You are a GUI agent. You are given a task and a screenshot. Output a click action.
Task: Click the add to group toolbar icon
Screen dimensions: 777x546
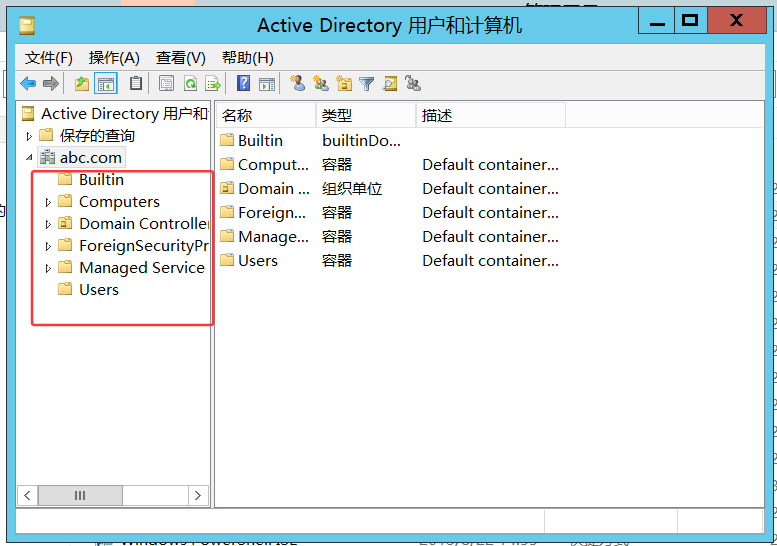(413, 83)
